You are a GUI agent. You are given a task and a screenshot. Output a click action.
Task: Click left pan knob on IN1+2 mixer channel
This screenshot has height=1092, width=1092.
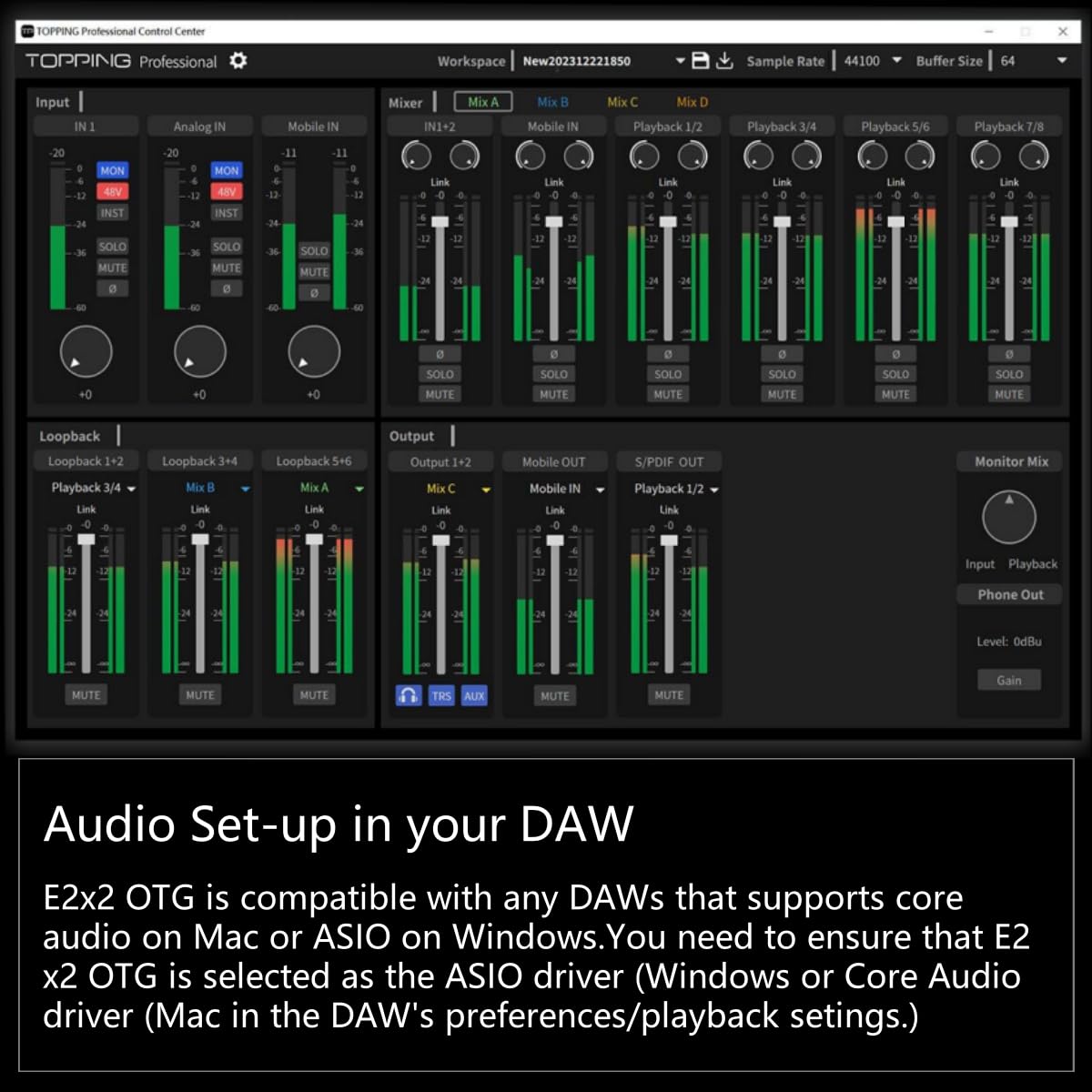tap(416, 157)
